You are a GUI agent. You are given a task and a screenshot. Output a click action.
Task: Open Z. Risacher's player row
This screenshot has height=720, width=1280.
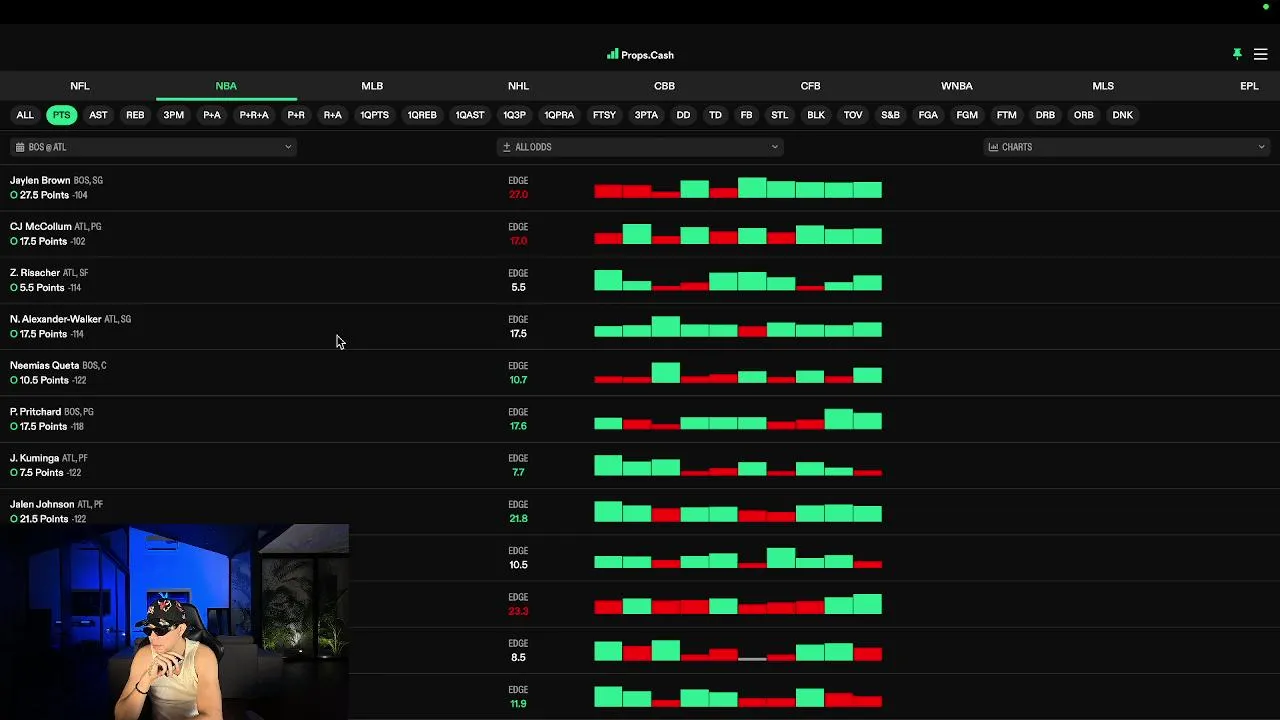tap(640, 280)
